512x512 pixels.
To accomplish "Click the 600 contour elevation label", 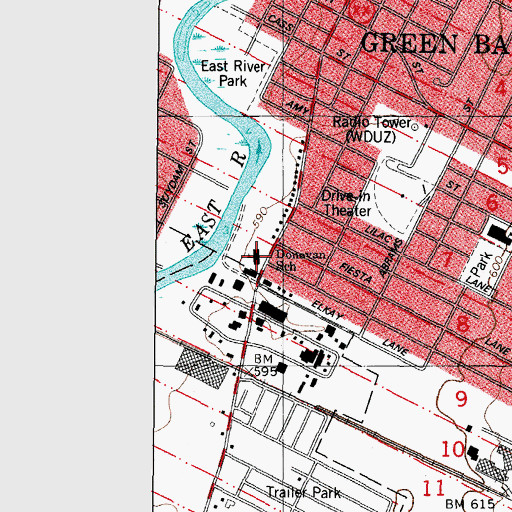I will point(496,267).
